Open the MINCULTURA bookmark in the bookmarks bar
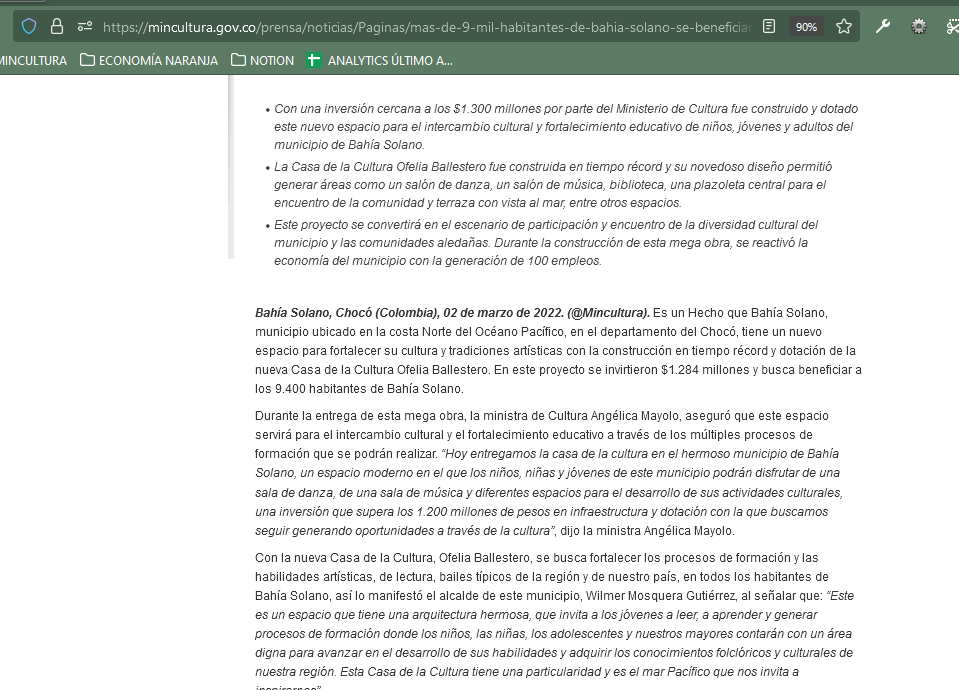This screenshot has height=690, width=959. [x=33, y=61]
